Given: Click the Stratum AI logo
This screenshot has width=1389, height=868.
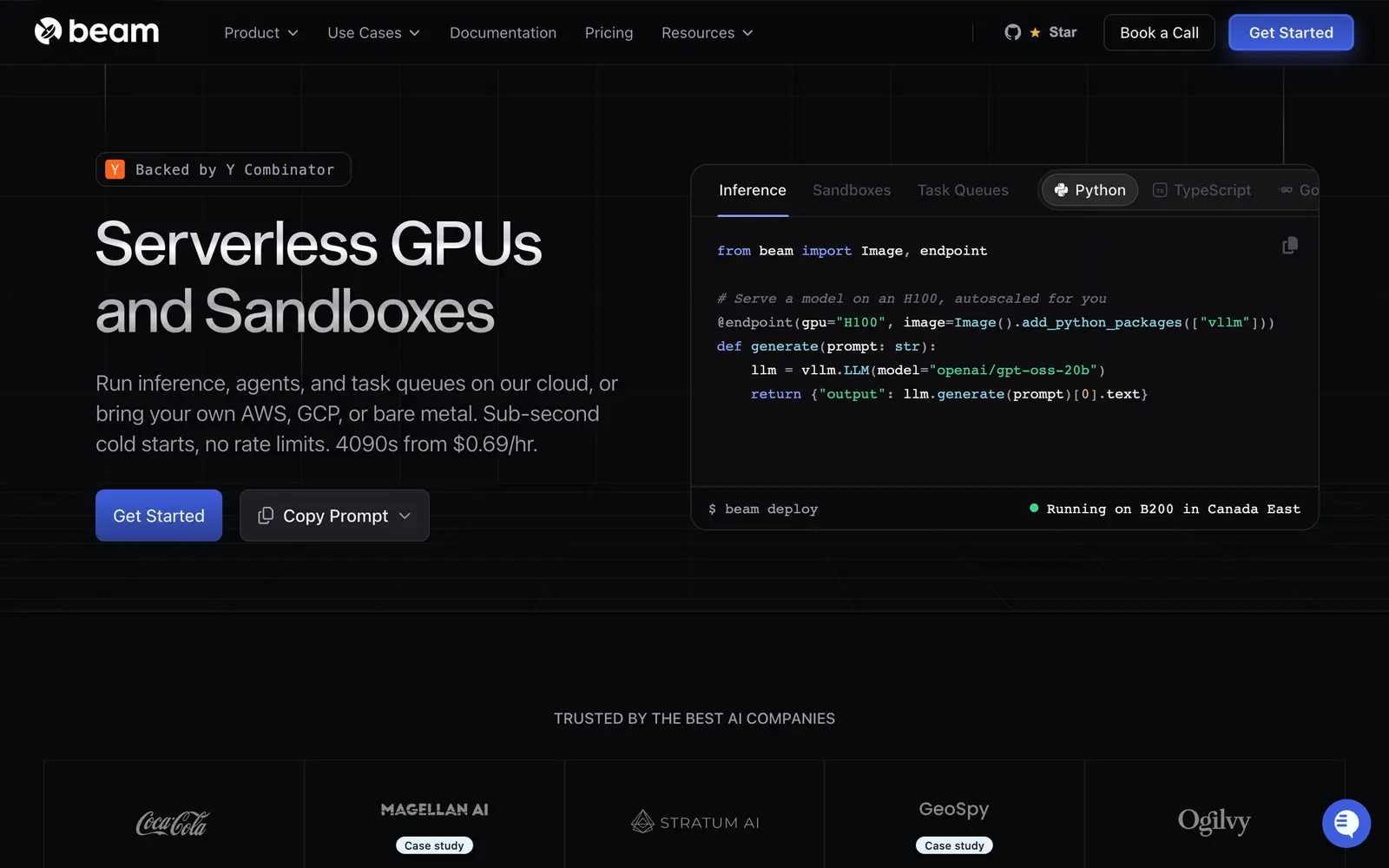Looking at the screenshot, I should click(x=694, y=822).
